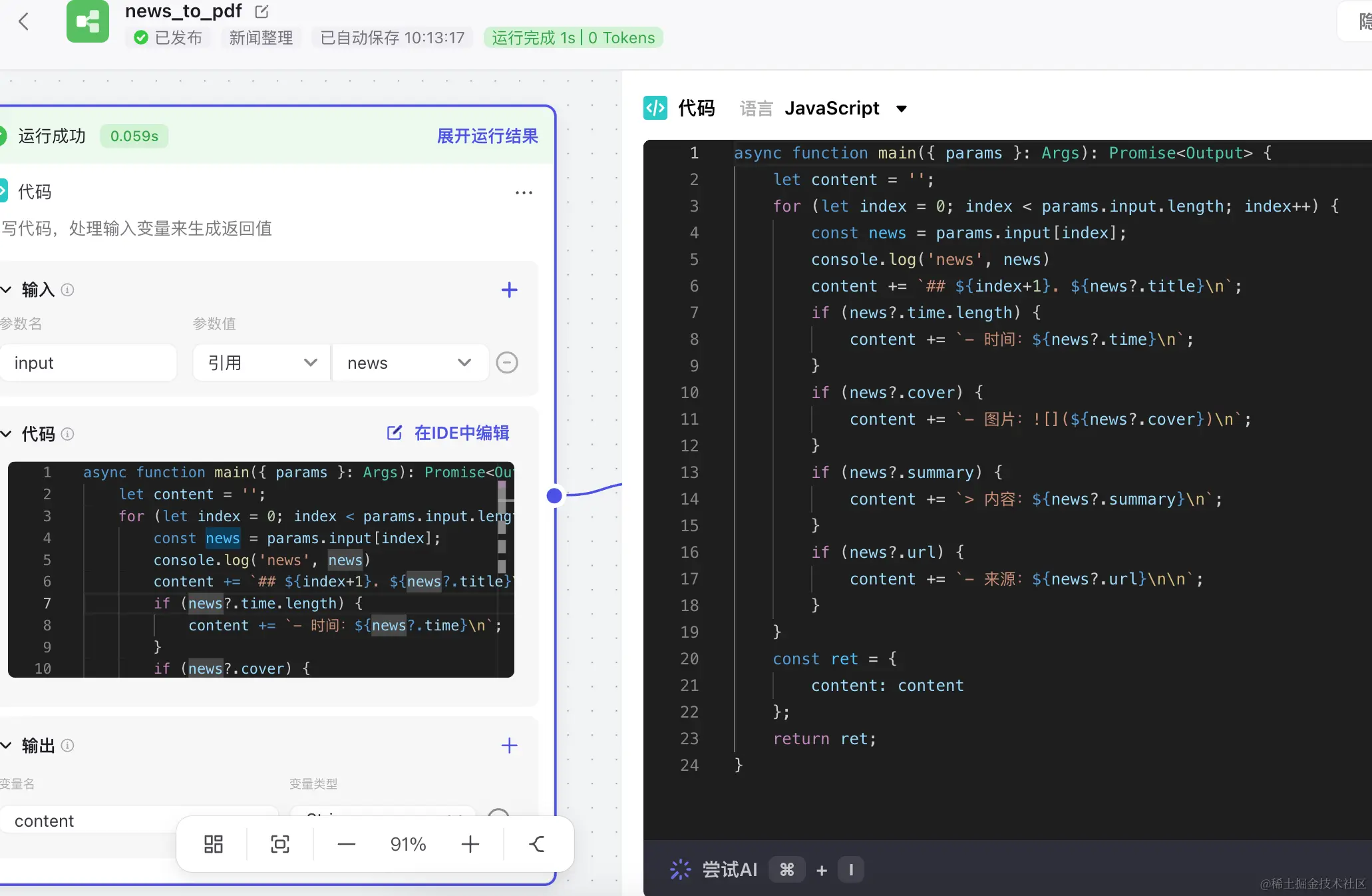
Task: Open the news reference dropdown
Action: click(x=409, y=363)
